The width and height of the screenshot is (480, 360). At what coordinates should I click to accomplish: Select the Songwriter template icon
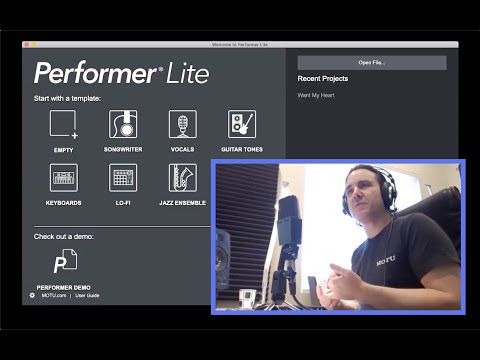pyautogui.click(x=123, y=124)
